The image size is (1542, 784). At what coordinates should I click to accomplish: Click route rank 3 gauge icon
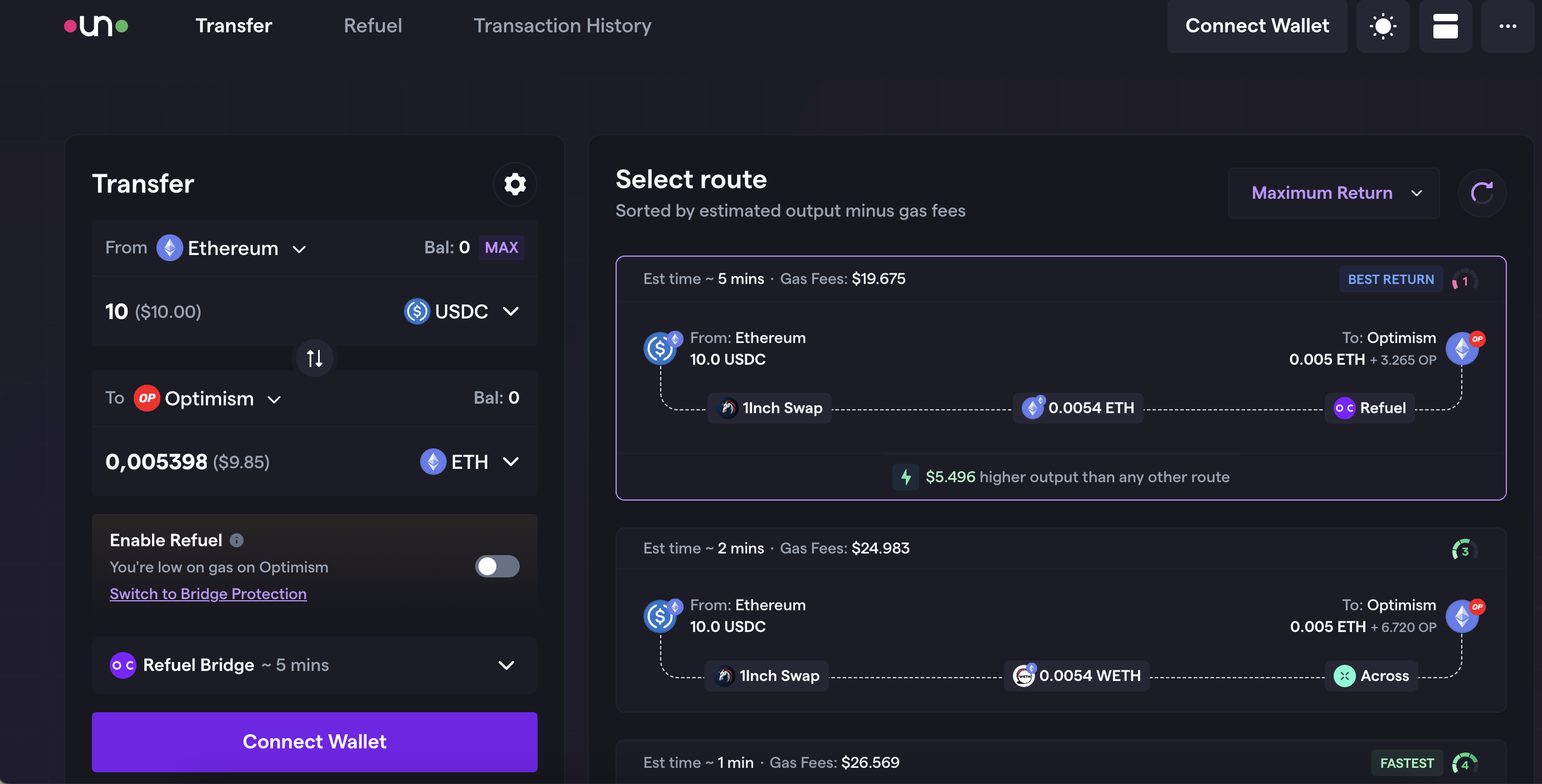(1464, 550)
